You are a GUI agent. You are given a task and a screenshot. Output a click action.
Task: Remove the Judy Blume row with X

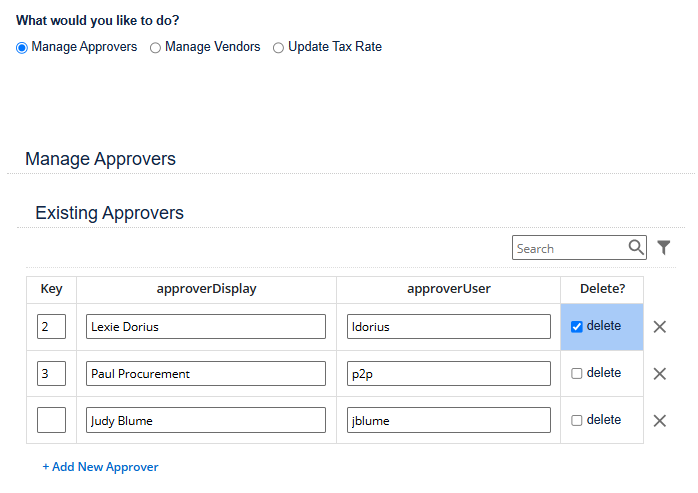(660, 421)
